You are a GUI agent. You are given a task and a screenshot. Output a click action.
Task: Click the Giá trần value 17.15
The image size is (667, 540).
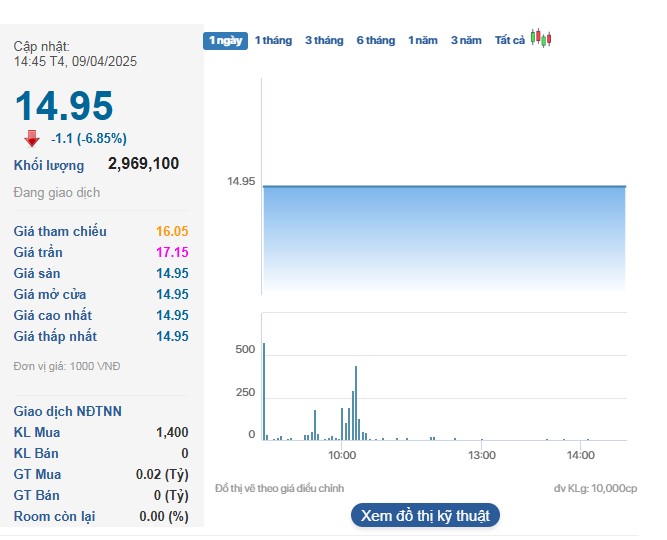172,252
